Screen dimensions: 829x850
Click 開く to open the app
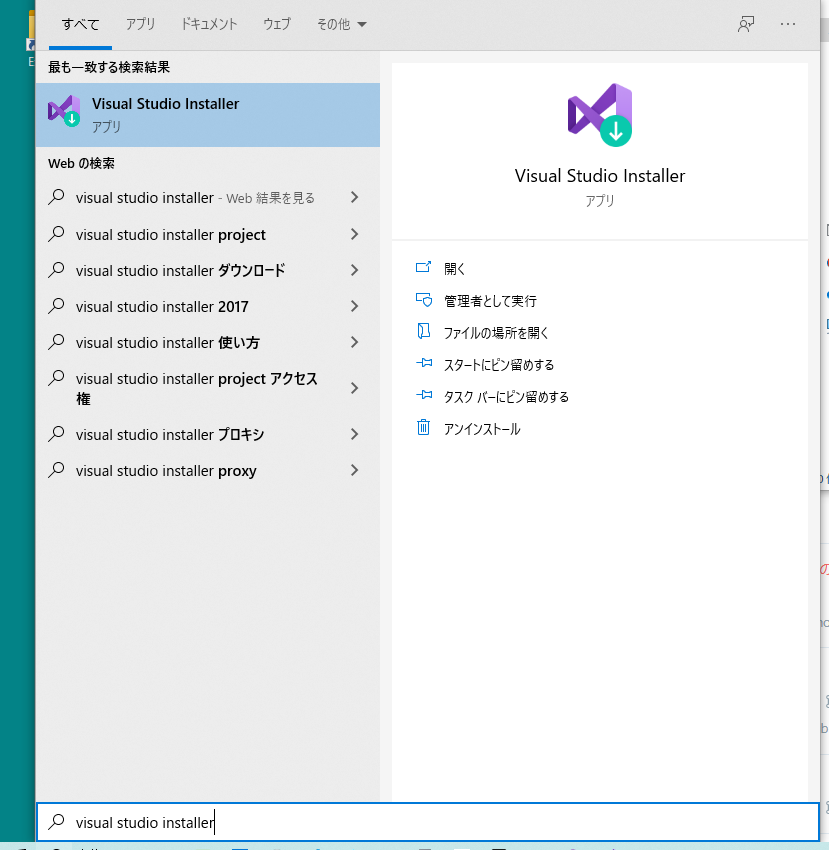[454, 268]
